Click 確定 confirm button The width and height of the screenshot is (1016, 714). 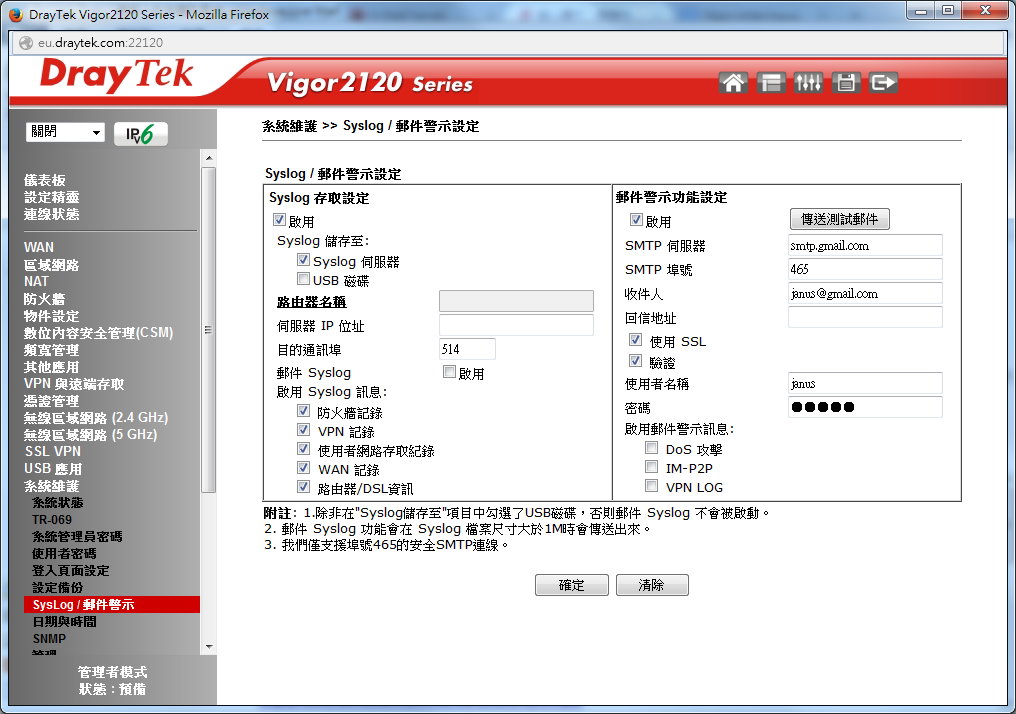coord(572,585)
